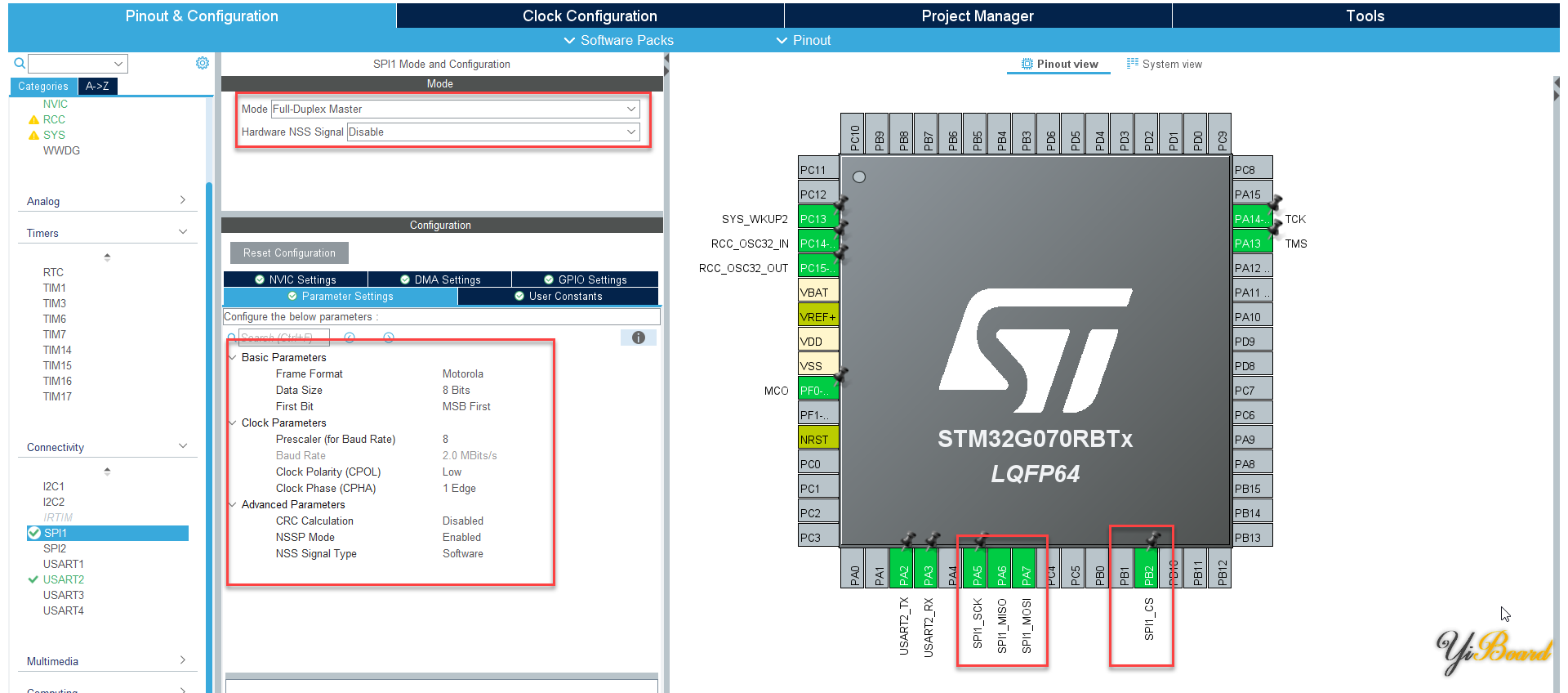Select pin PA3 on the chip
The width and height of the screenshot is (1568, 693).
pyautogui.click(x=928, y=567)
